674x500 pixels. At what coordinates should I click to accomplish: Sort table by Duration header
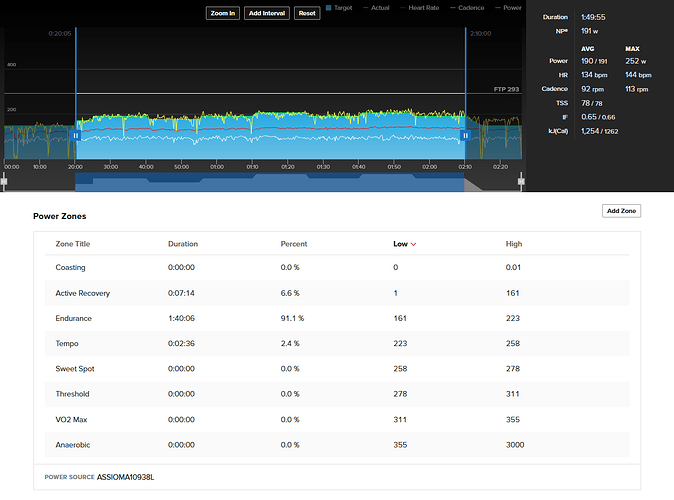tap(183, 244)
